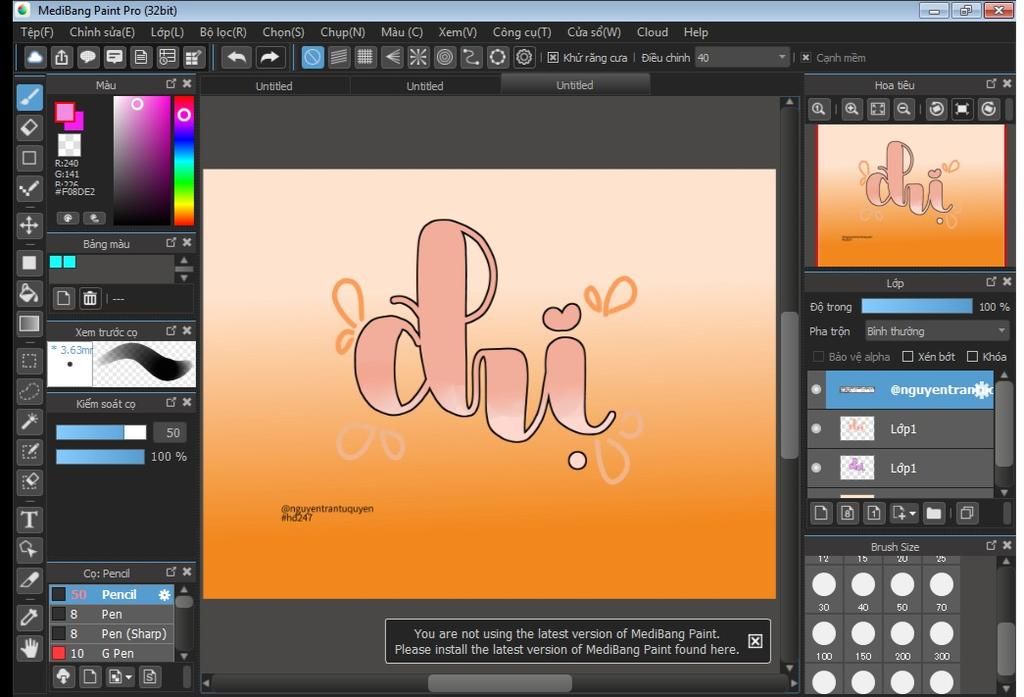Open the Pha trộn blend mode dropdown
Viewport: 1024px width, 697px height.
pos(936,331)
